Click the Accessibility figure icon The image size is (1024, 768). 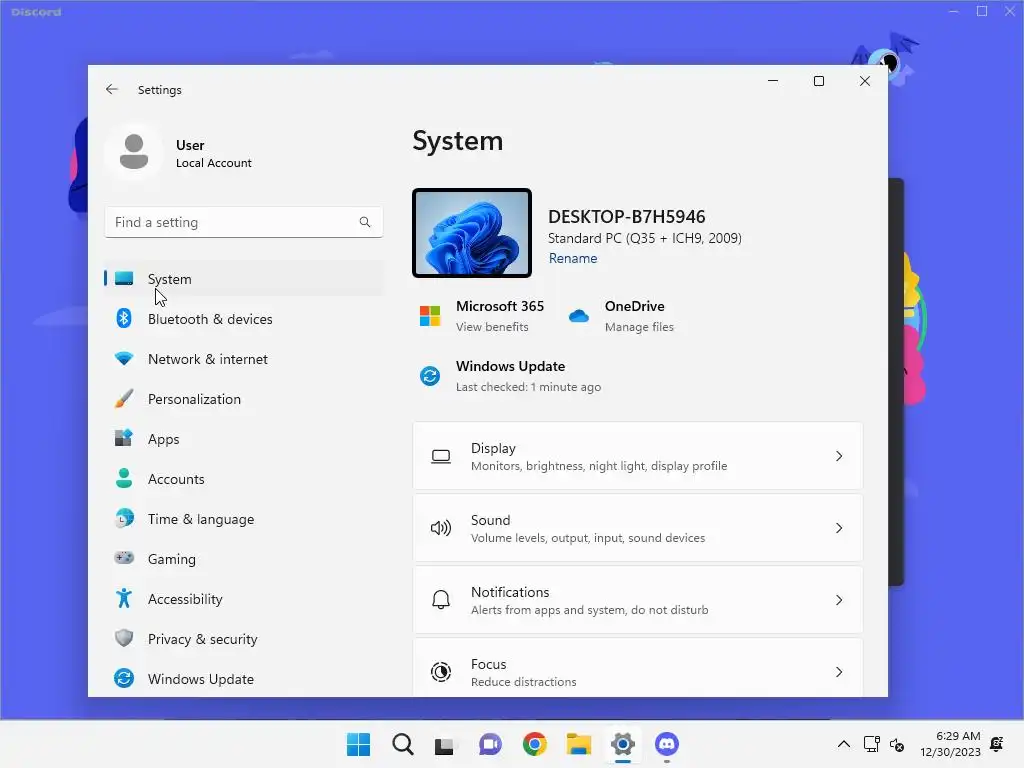coord(124,598)
